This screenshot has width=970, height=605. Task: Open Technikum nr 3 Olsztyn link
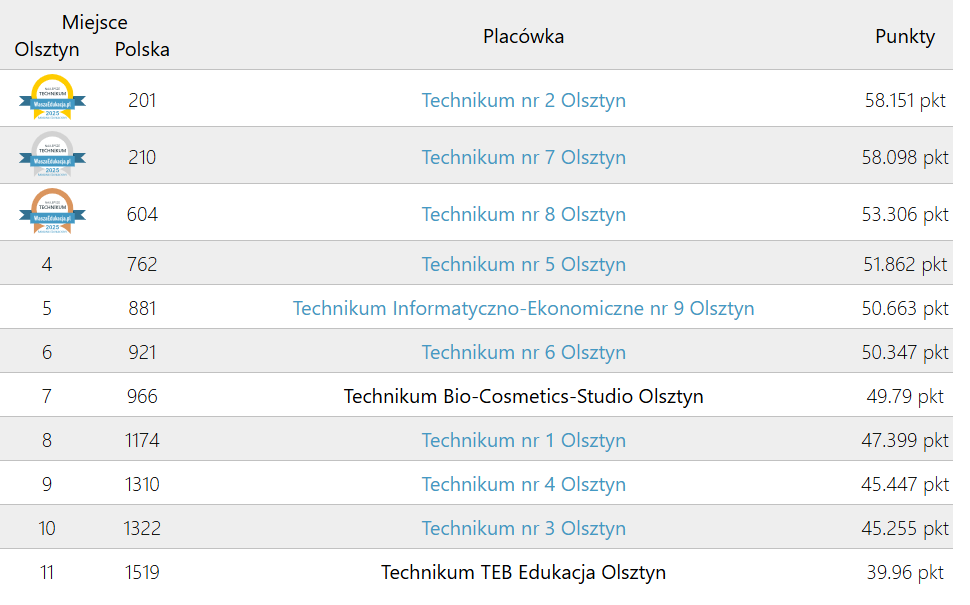pyautogui.click(x=523, y=528)
